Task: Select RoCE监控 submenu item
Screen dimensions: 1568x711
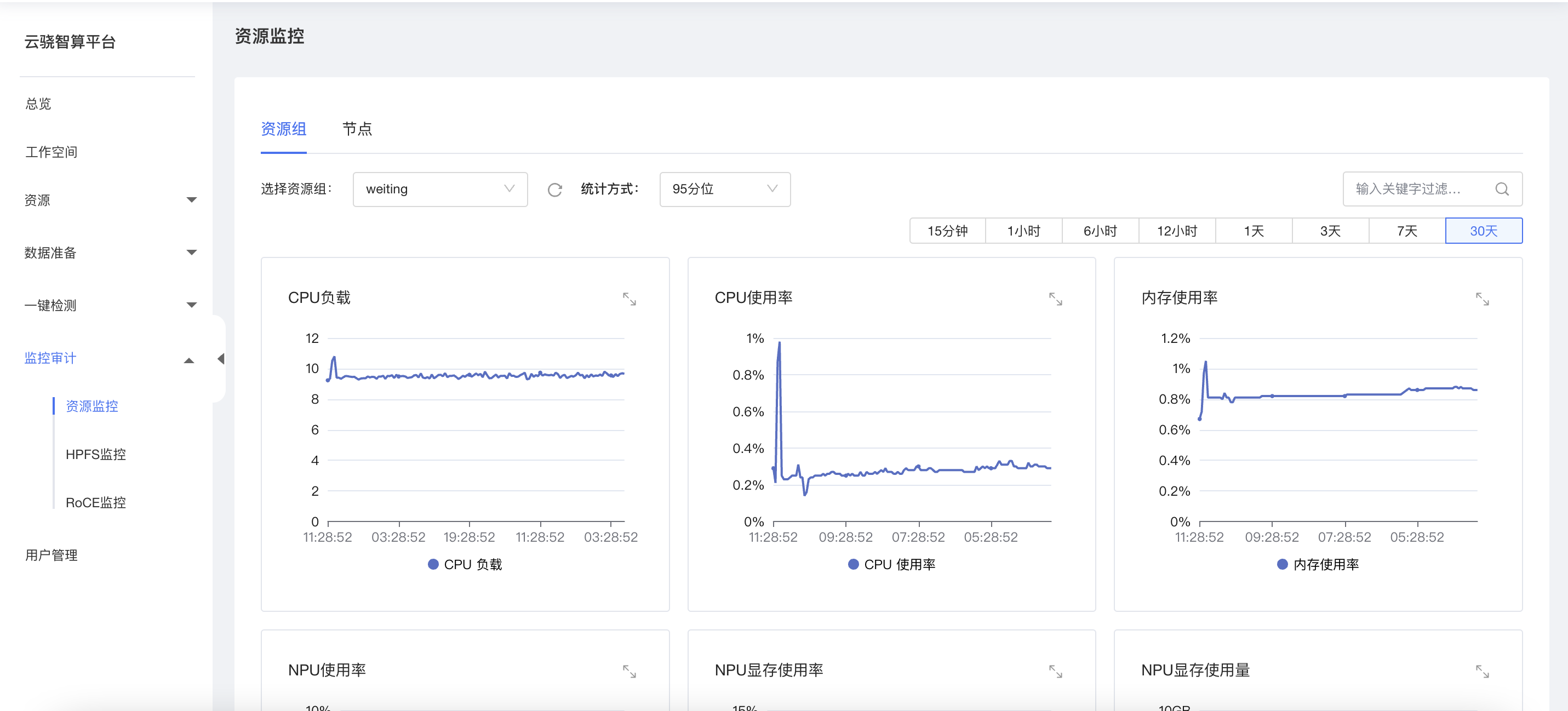Action: (95, 503)
